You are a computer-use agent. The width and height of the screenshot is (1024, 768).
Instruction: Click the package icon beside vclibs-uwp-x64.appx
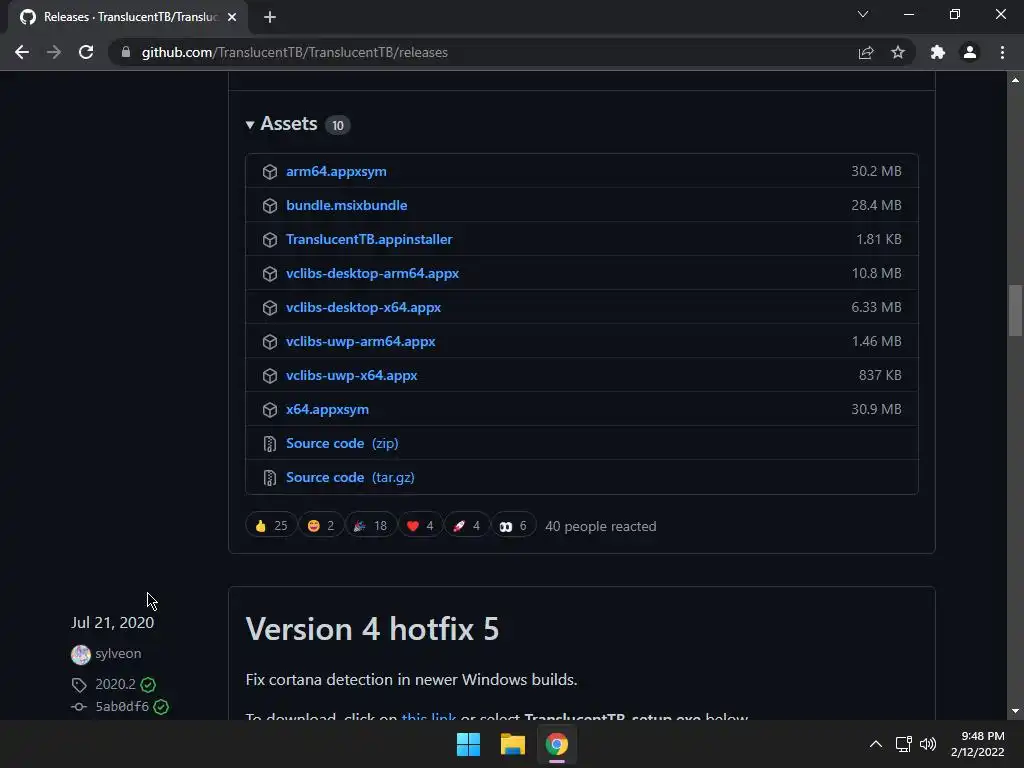click(270, 376)
